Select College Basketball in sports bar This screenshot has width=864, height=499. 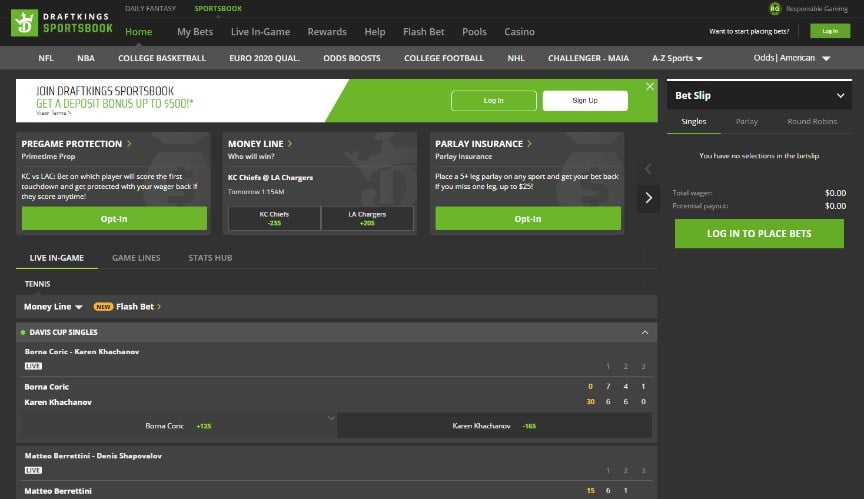point(162,58)
